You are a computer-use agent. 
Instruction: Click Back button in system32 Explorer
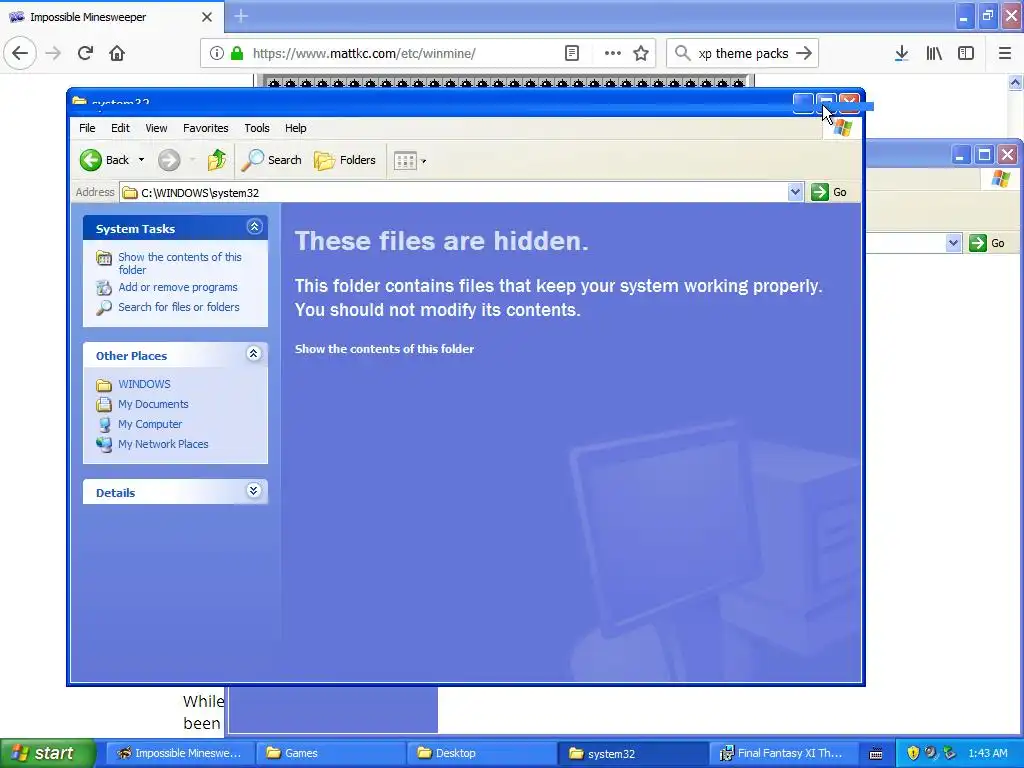[105, 160]
